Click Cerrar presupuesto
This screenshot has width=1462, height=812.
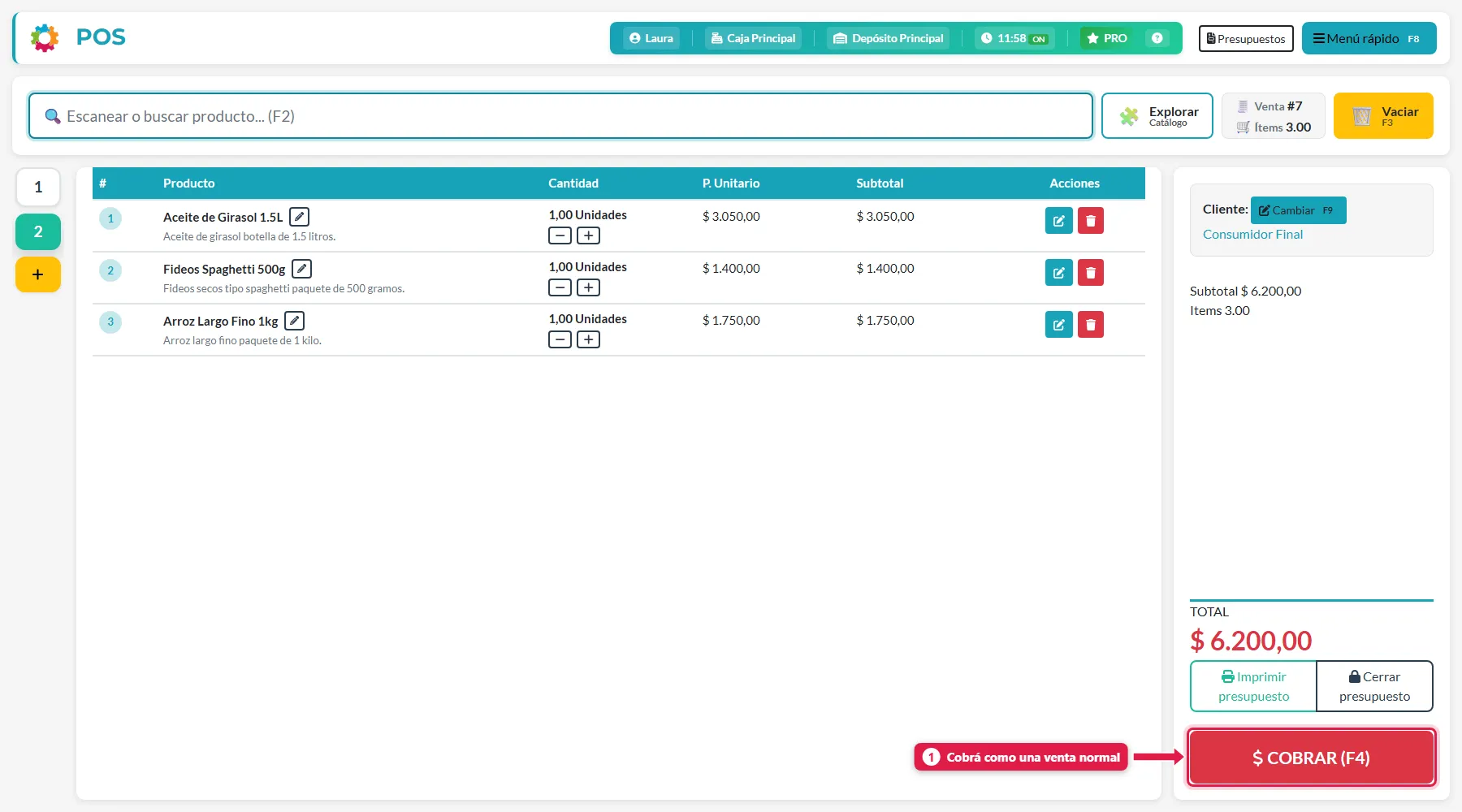pyautogui.click(x=1374, y=687)
